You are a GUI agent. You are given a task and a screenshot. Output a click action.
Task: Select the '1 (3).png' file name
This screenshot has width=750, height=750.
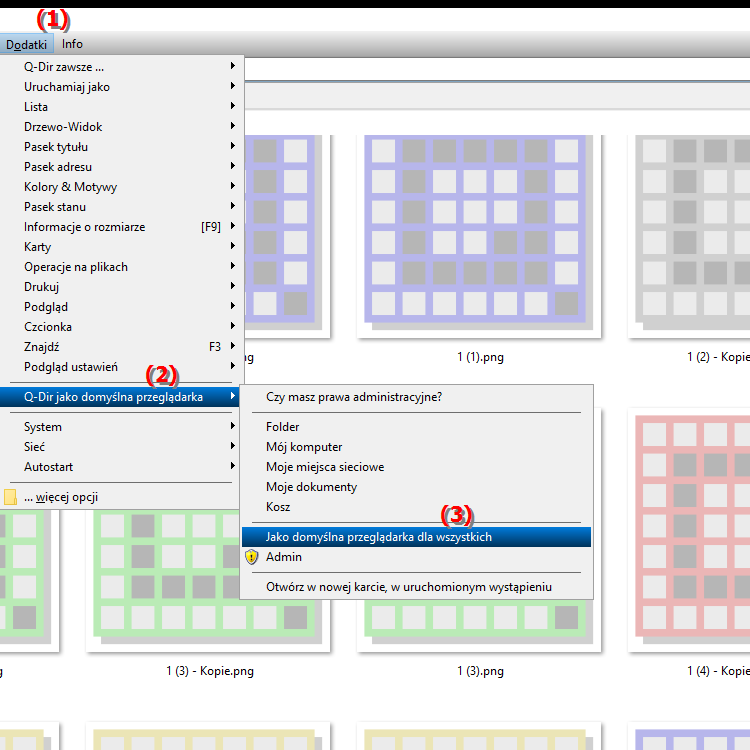tap(480, 671)
